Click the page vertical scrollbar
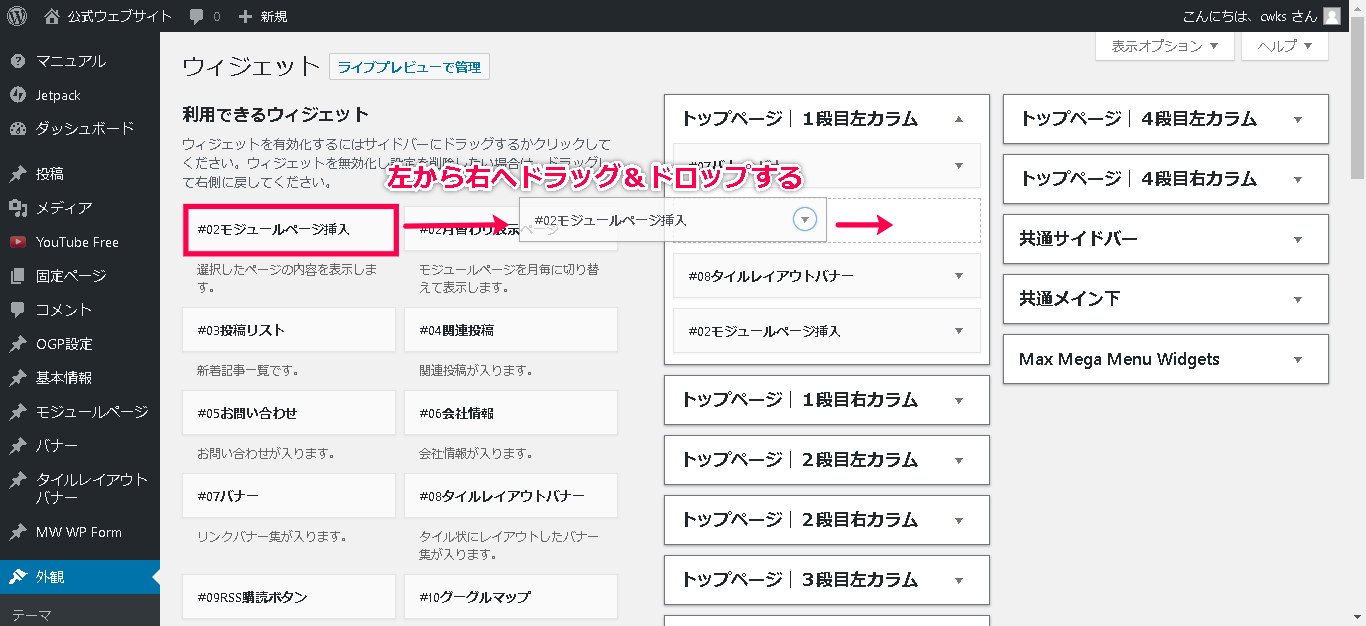This screenshot has height=626, width=1366. point(1357,100)
